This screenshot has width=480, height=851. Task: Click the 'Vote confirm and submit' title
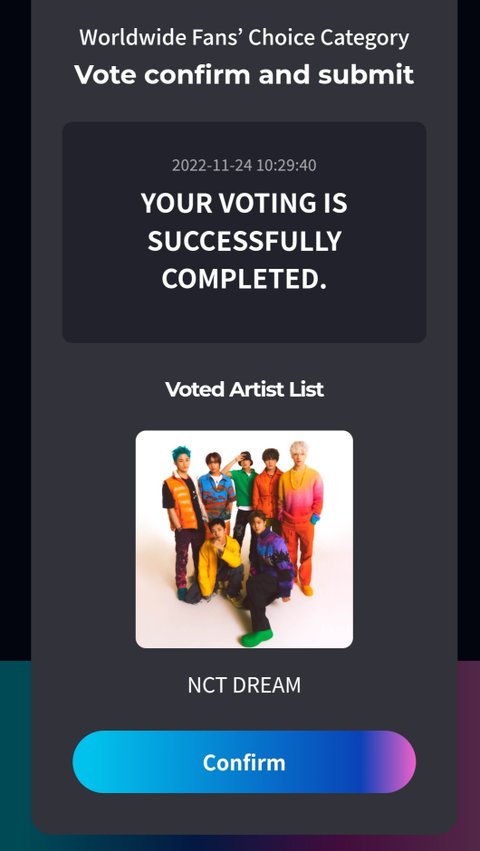coord(244,74)
